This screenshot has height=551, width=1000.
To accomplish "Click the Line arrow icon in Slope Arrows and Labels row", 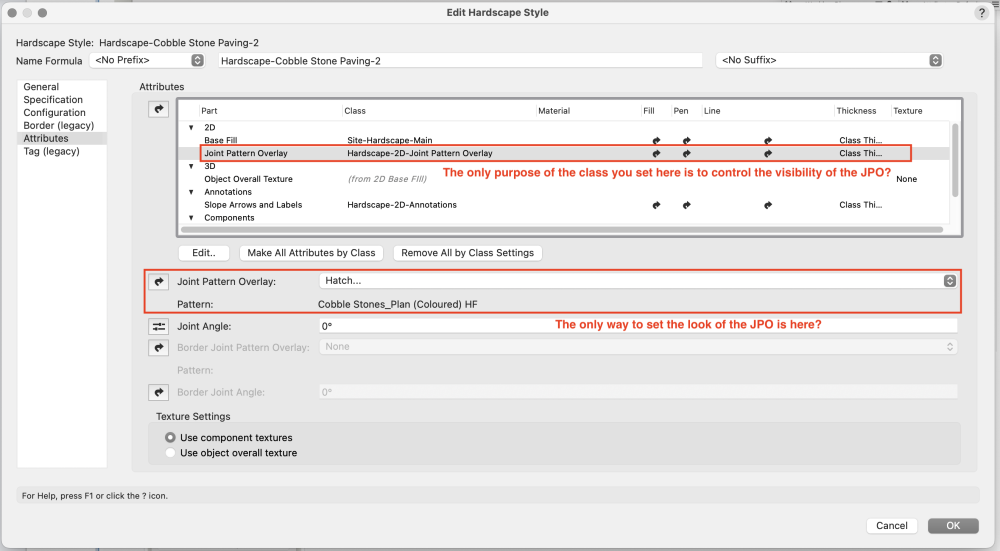I will (x=768, y=205).
